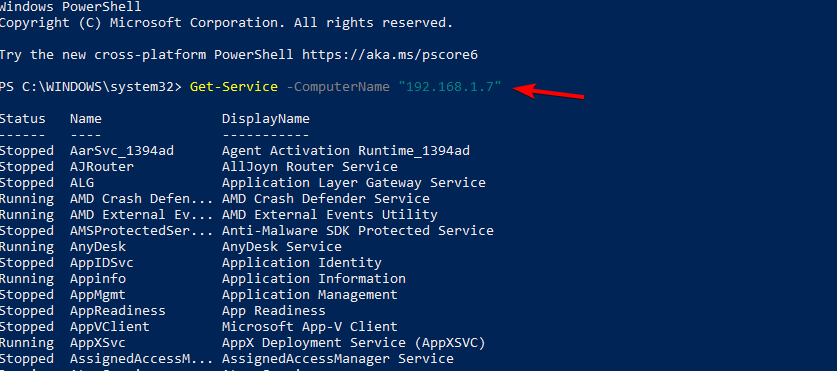This screenshot has height=371, width=837.
Task: Click the Stopped status of ALG row
Action: click(x=27, y=183)
